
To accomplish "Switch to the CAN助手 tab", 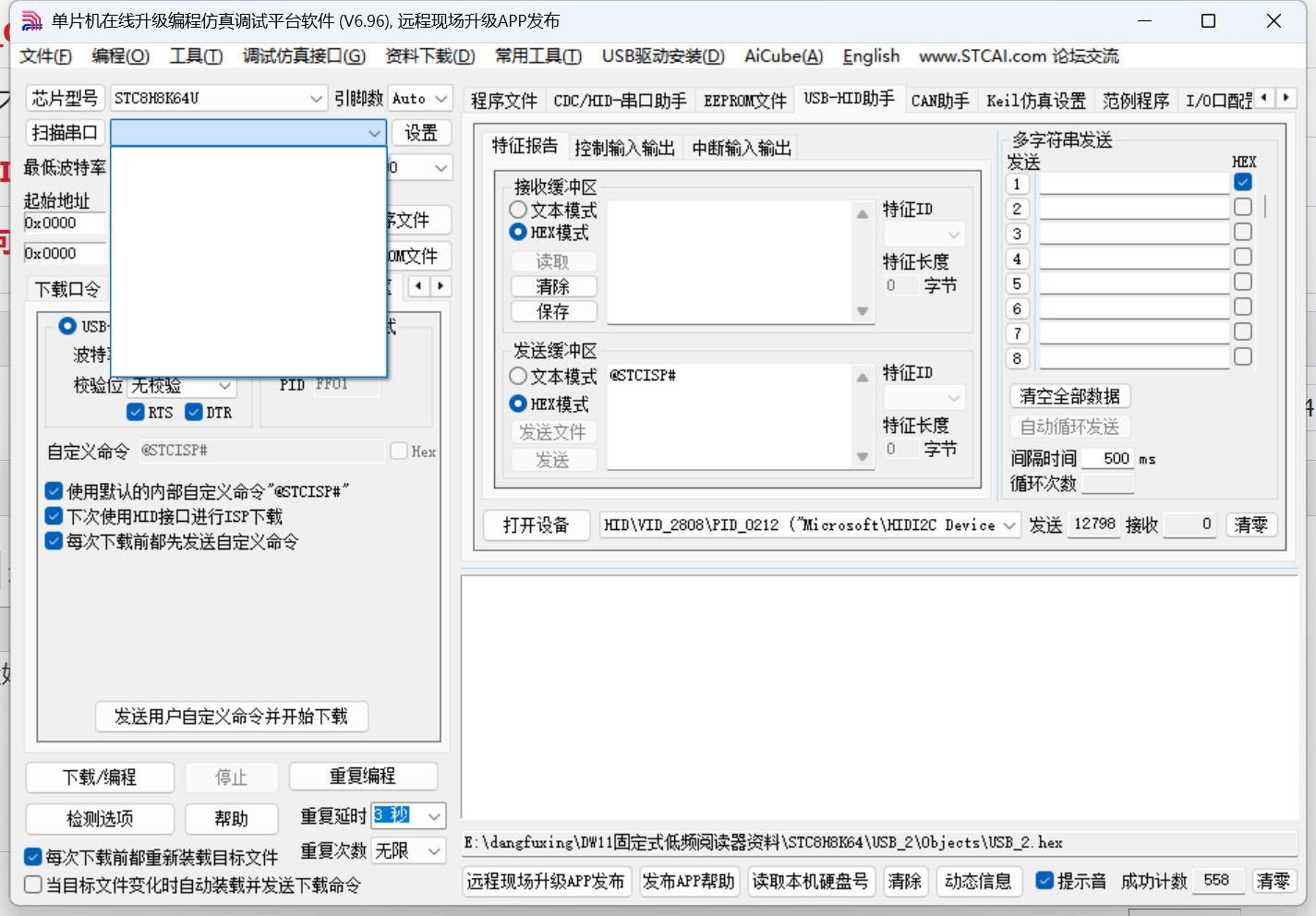I will [939, 101].
